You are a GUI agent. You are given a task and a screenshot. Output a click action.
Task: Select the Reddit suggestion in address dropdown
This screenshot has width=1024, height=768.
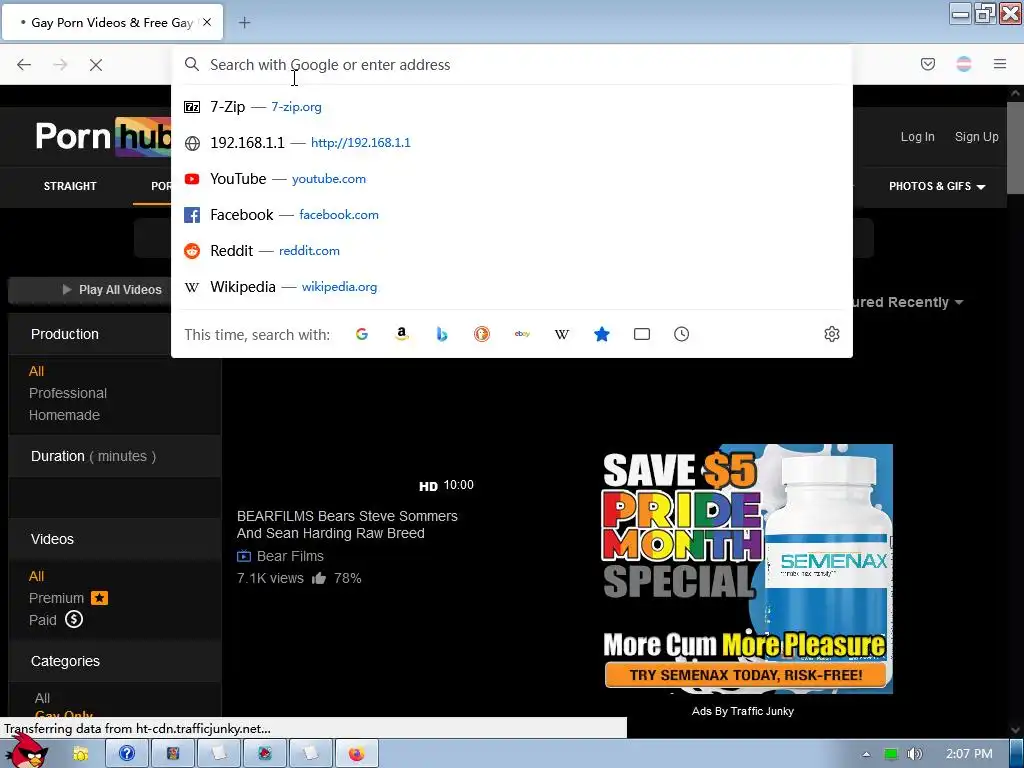tap(511, 250)
